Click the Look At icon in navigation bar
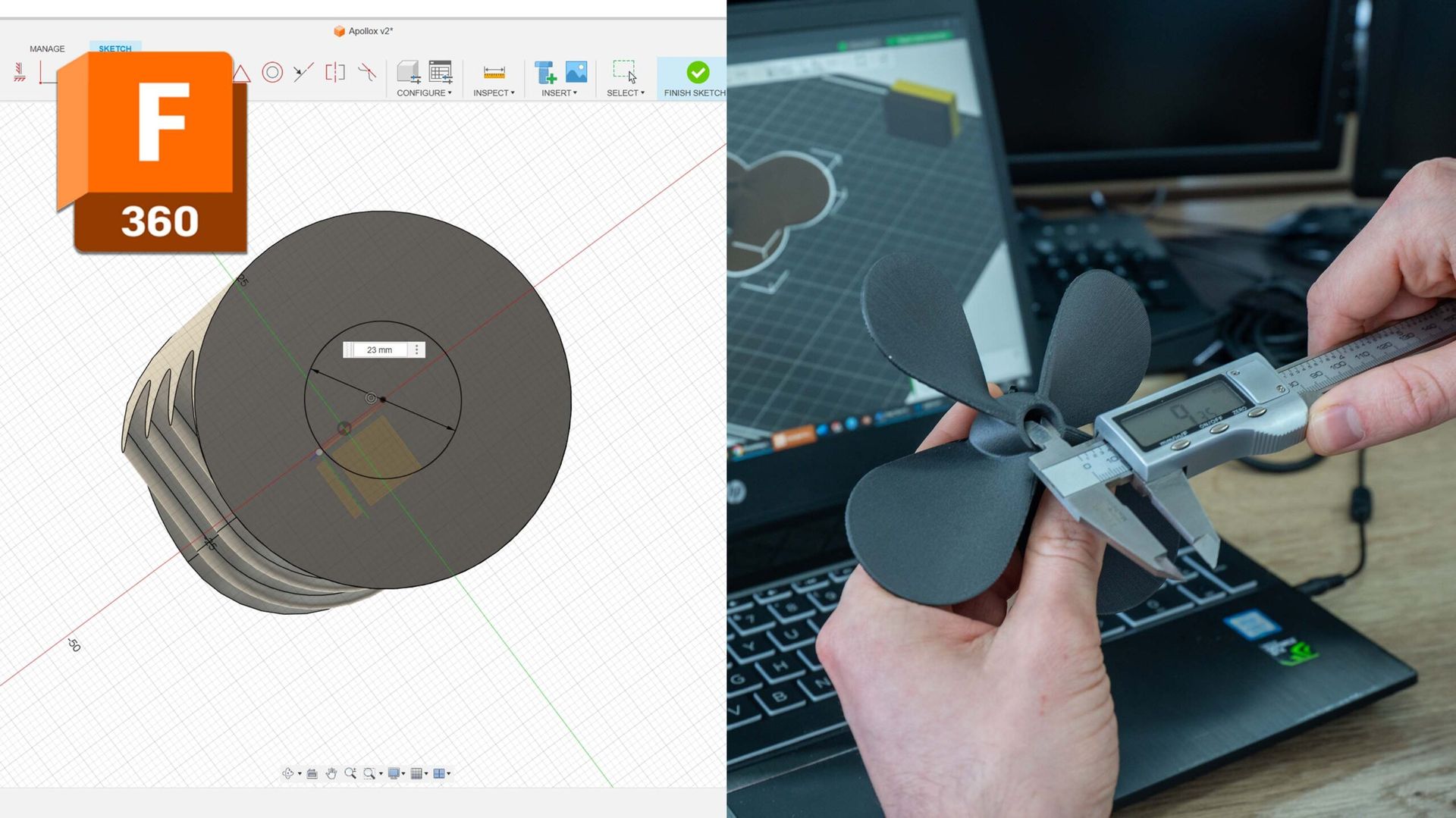 click(x=311, y=773)
